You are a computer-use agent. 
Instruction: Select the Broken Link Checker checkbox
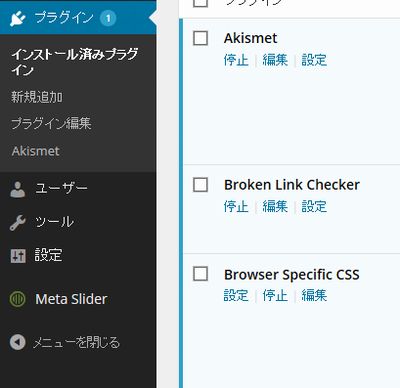point(200,184)
